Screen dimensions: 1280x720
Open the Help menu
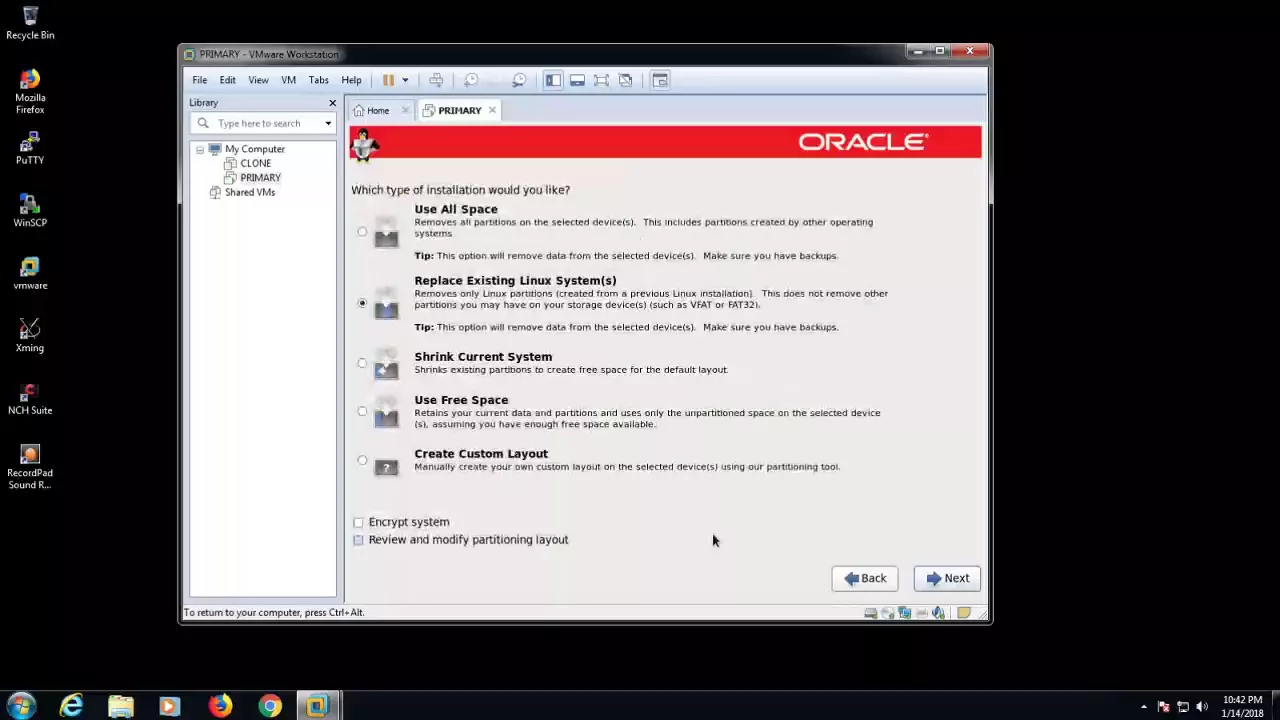click(x=351, y=80)
